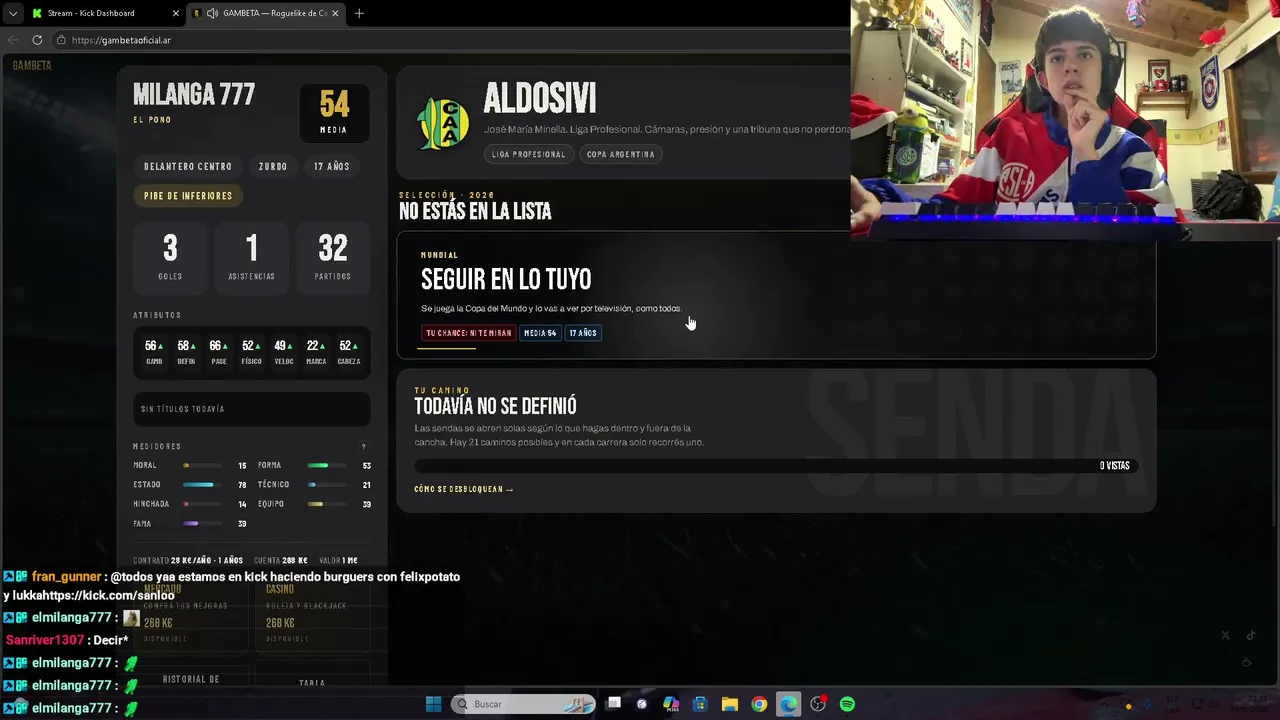
Task: Click the avatar emote in elmilanga777's chat message
Action: click(x=131, y=618)
